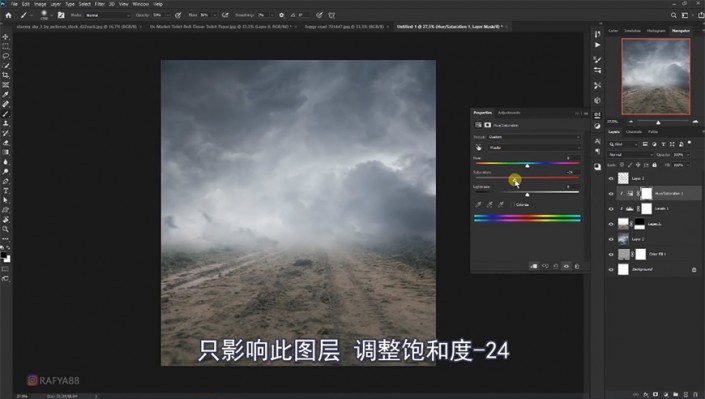
Task: Click the on-image adjustment hand tool in Properties
Action: (478, 148)
